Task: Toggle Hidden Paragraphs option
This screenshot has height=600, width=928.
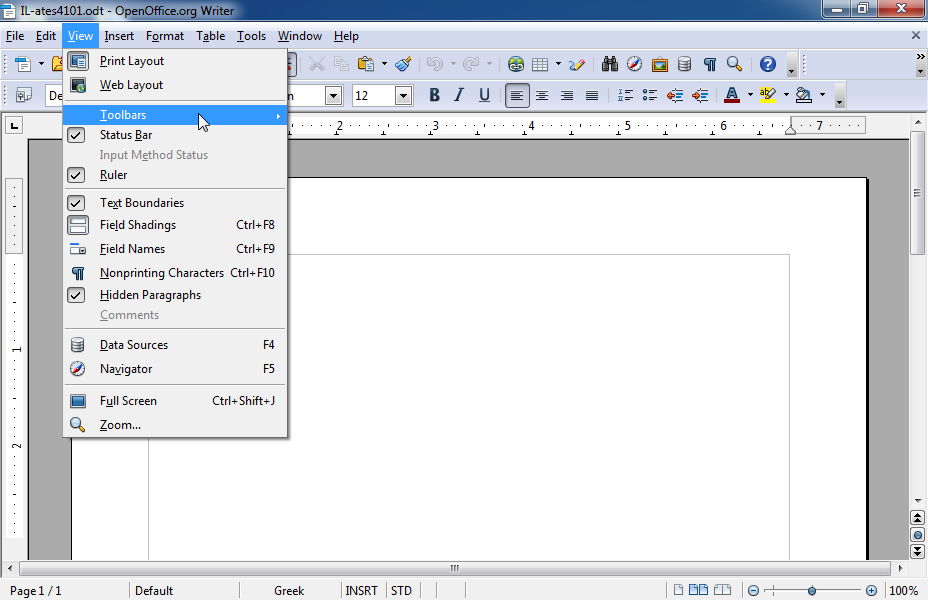Action: pyautogui.click(x=175, y=295)
